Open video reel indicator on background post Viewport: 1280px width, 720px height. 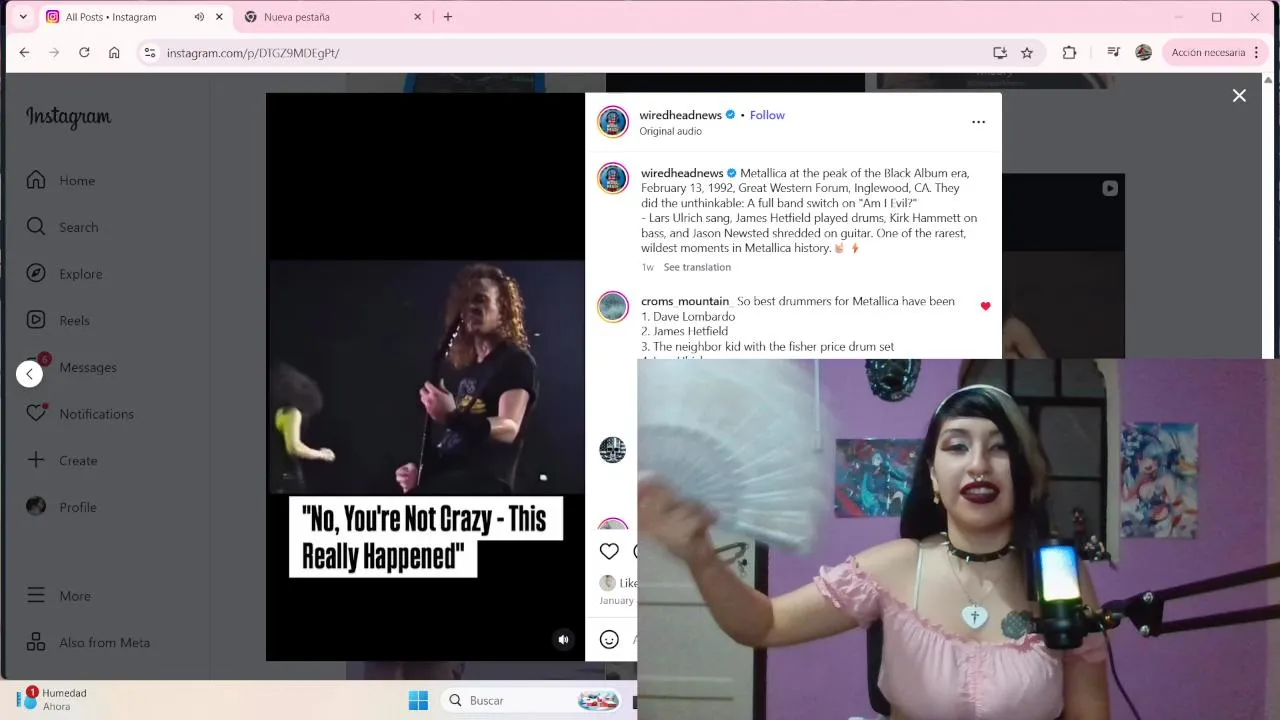coord(1109,188)
